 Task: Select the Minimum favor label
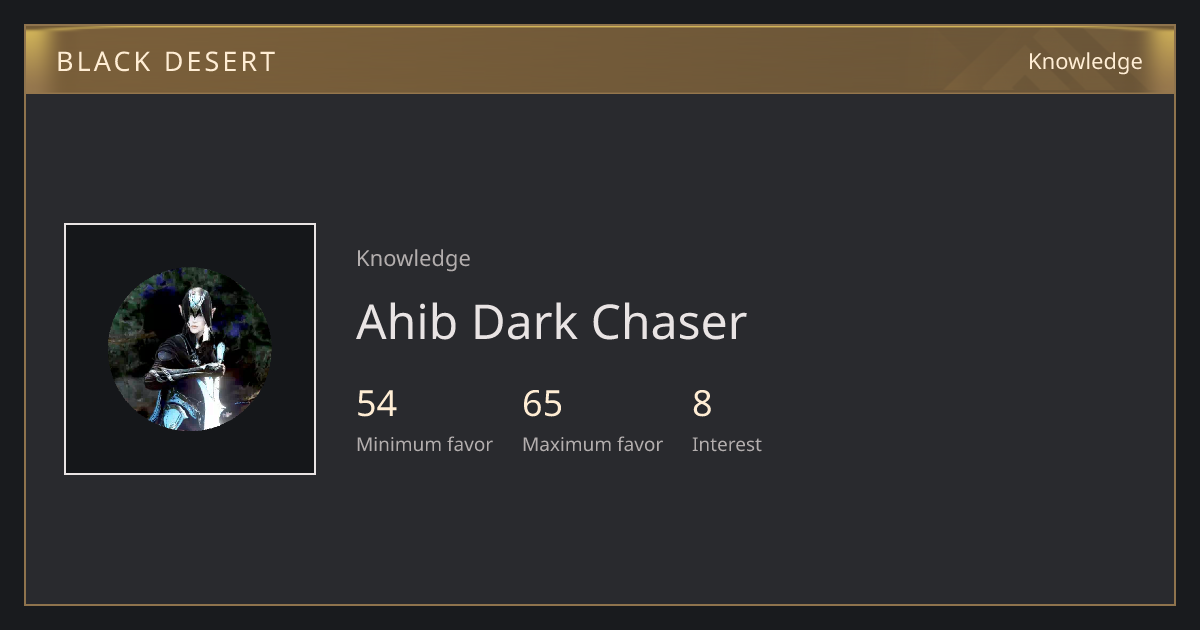click(x=424, y=445)
